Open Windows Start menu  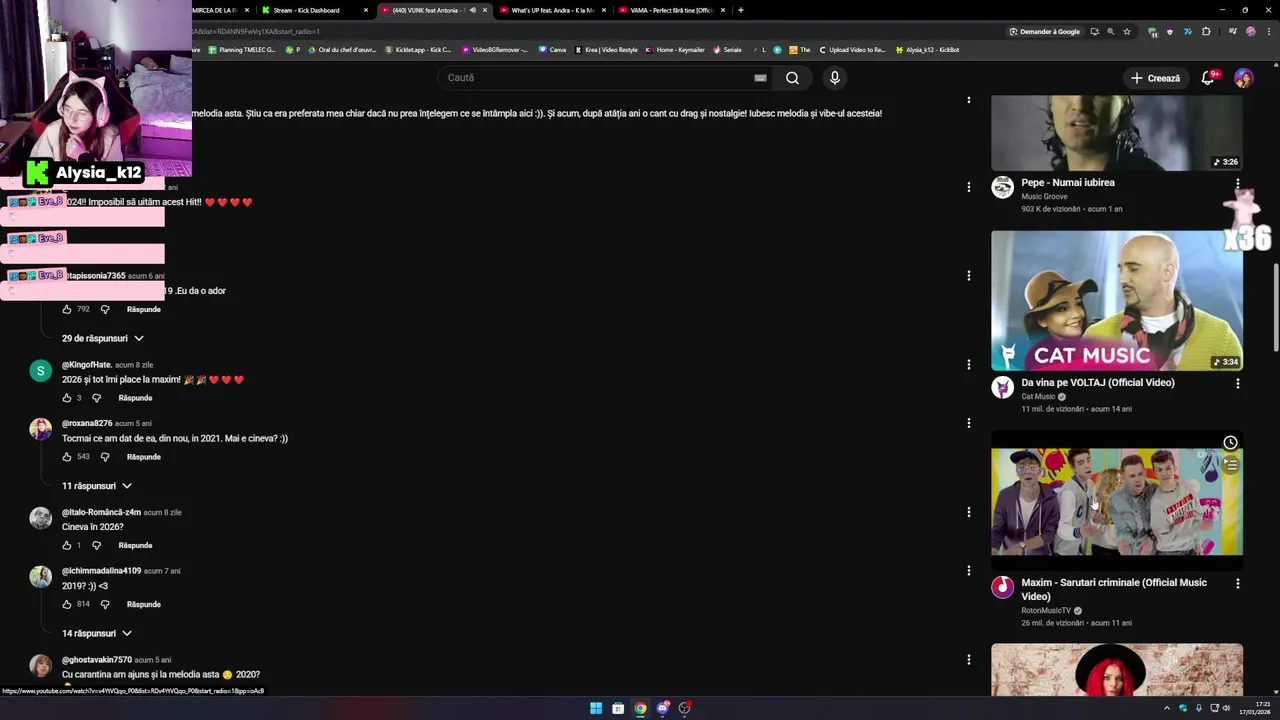click(x=596, y=708)
